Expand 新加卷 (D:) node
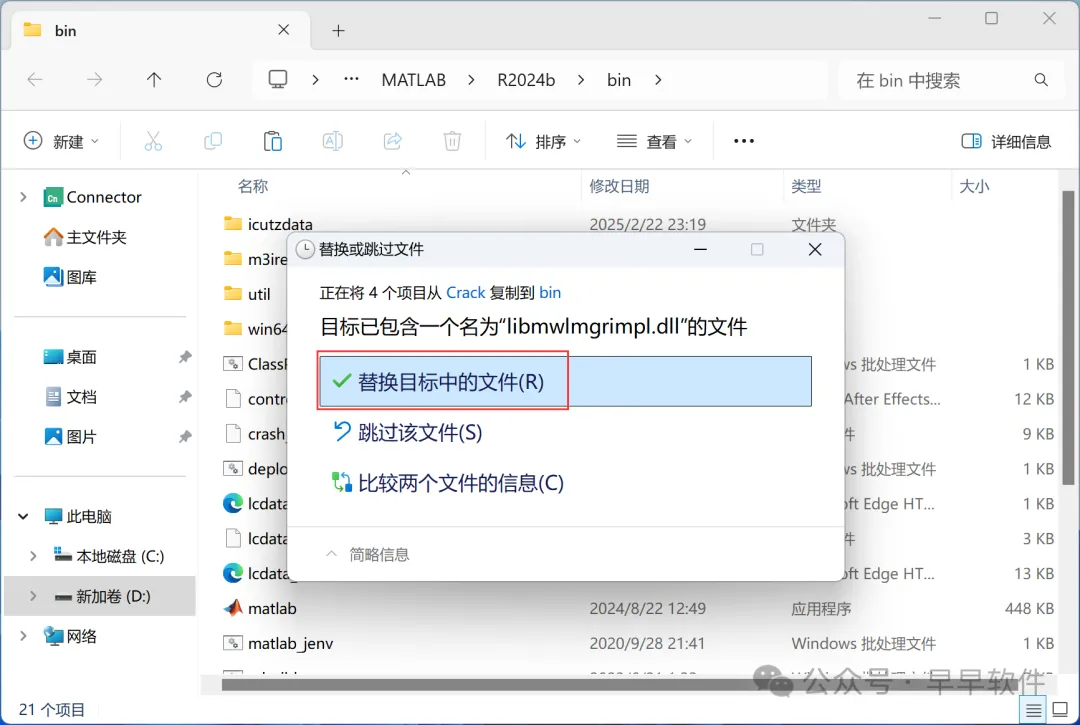The height and width of the screenshot is (725, 1080). point(33,596)
